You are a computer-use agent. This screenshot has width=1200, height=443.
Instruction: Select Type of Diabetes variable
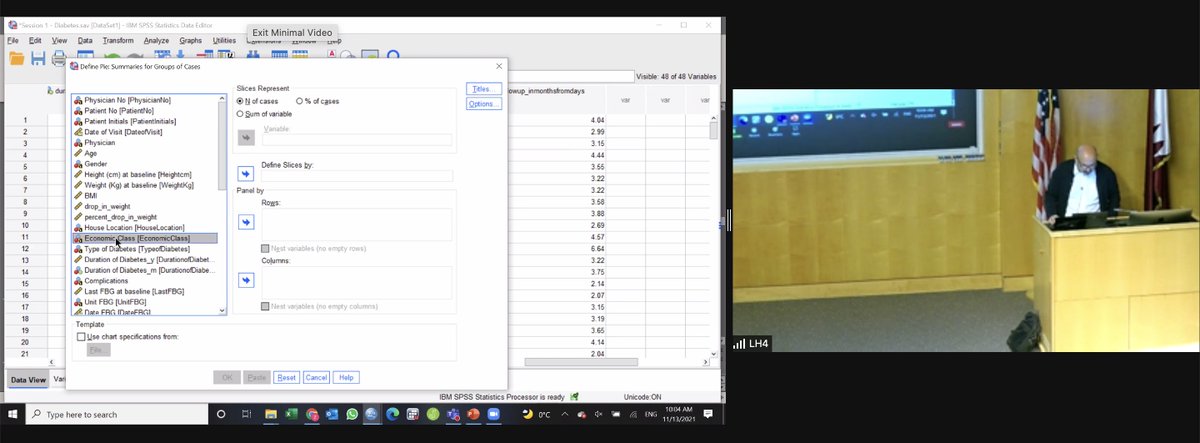pos(139,249)
